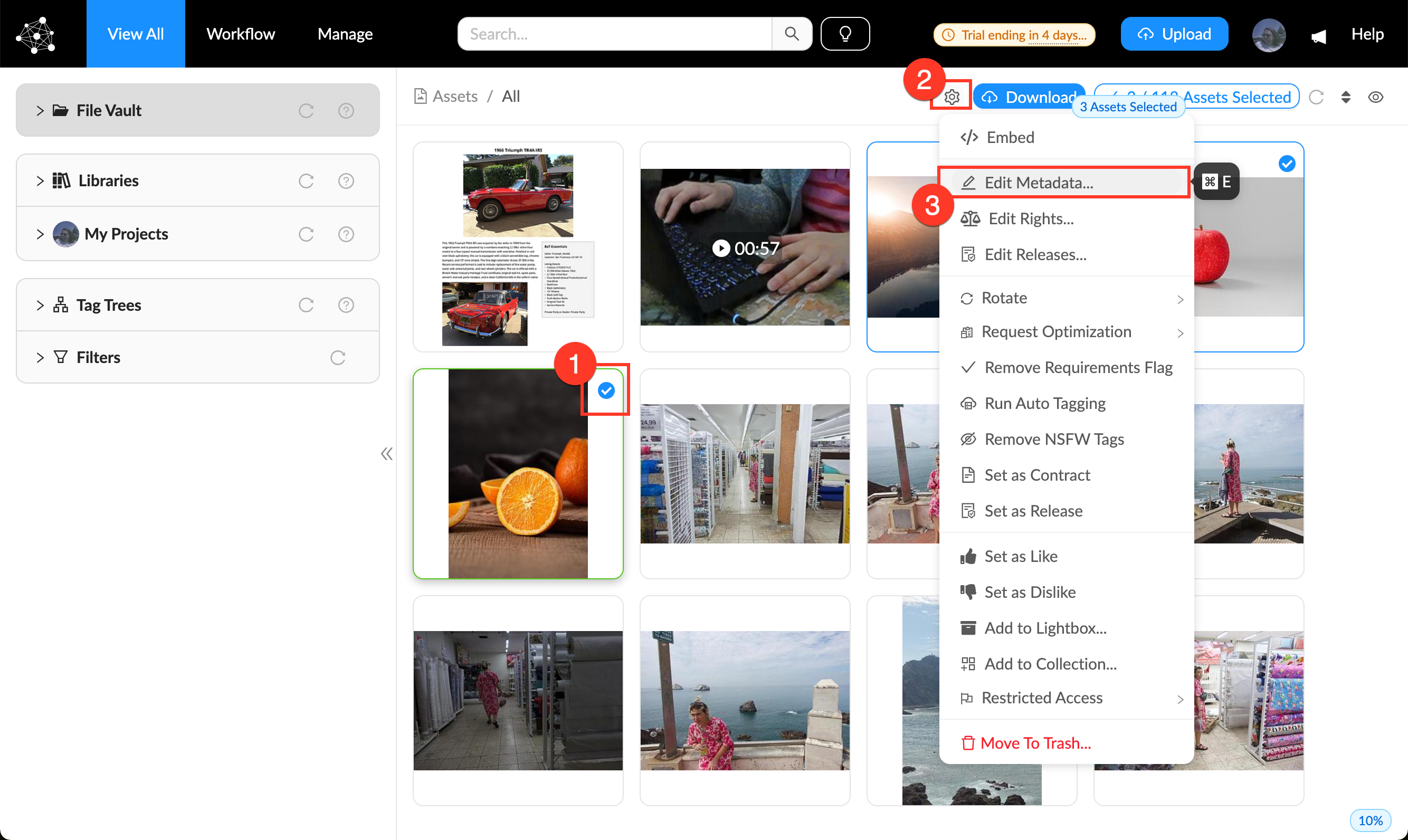Expand the Filters section
Screen dimensions: 1408x840
coord(40,358)
